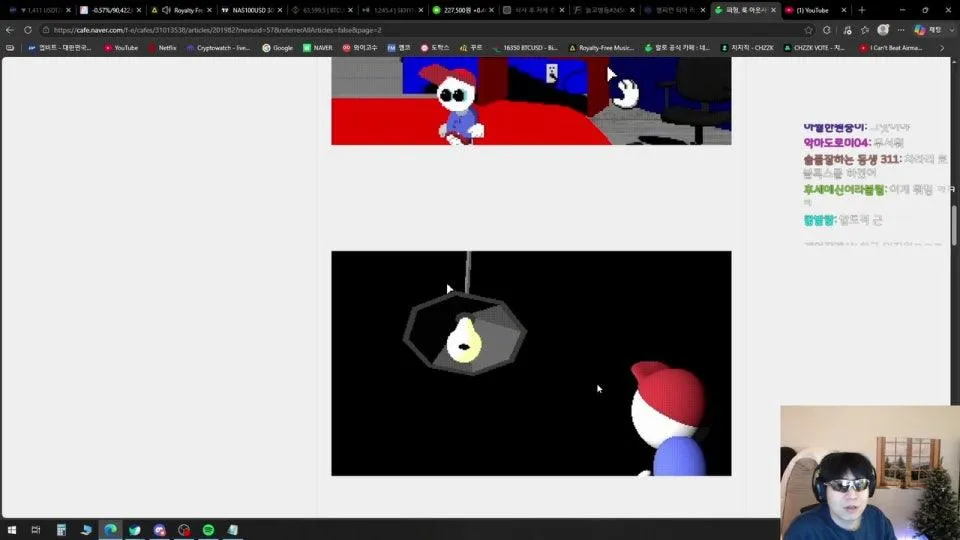Screen dimensions: 960x540
Task: Open the red circular taskbar icon
Action: coord(184,530)
